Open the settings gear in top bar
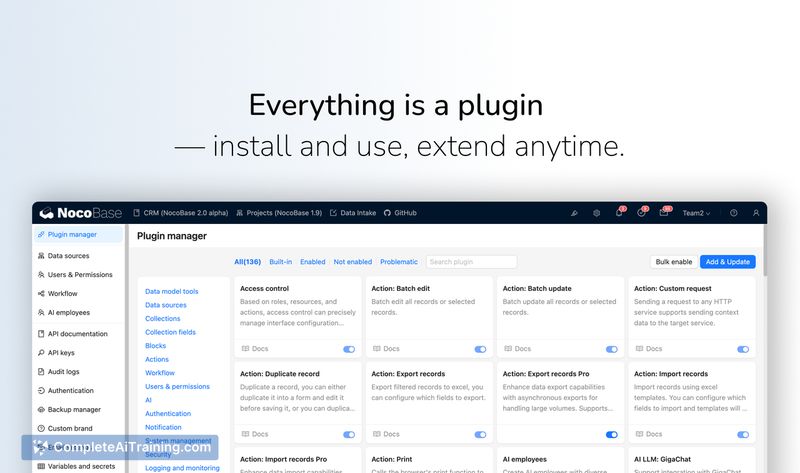 tap(596, 213)
